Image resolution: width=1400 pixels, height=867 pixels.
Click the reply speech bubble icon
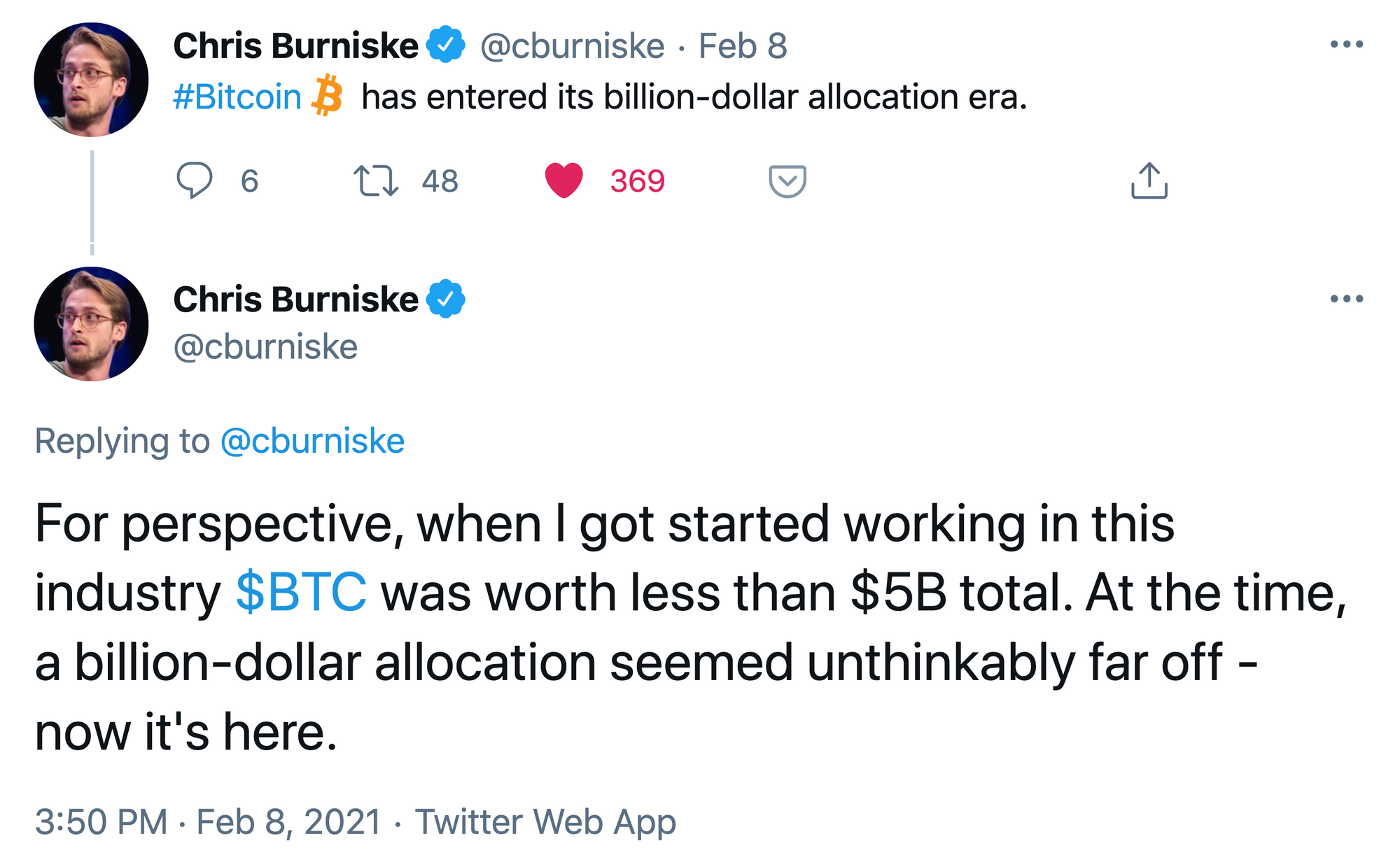pyautogui.click(x=194, y=181)
